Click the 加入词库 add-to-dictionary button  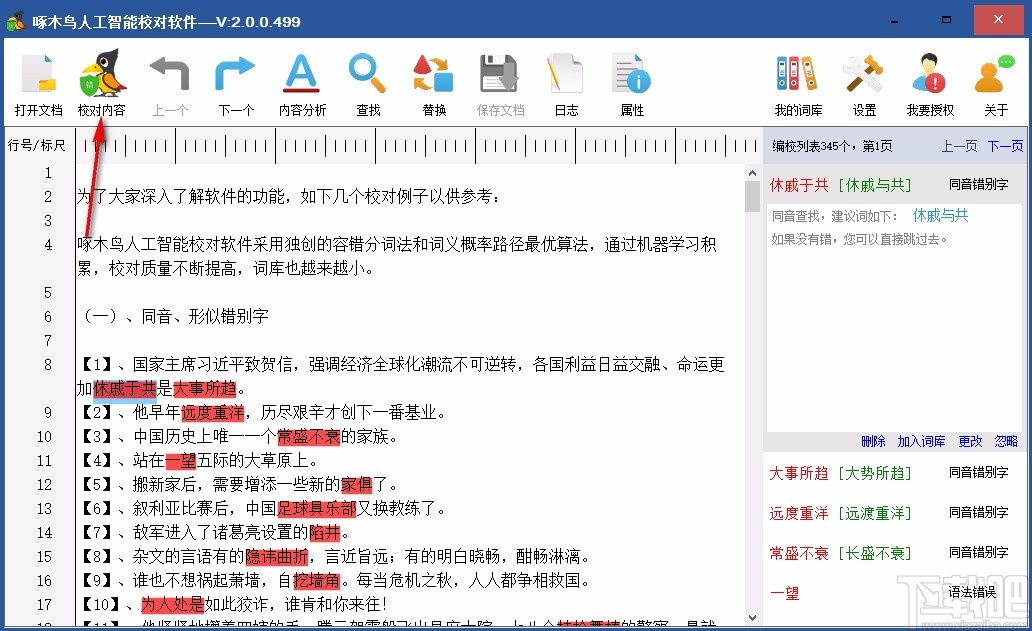click(920, 440)
